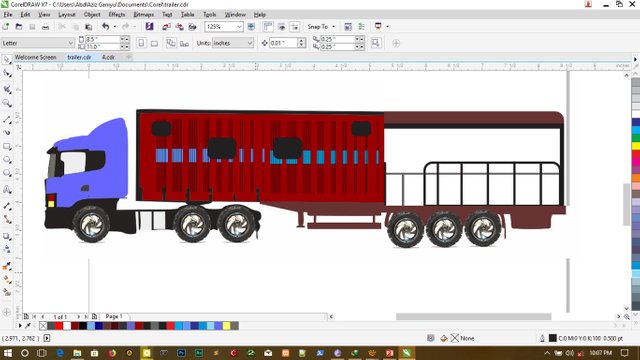The image size is (640, 360).
Task: Open the Snap To options button
Action: click(321, 27)
